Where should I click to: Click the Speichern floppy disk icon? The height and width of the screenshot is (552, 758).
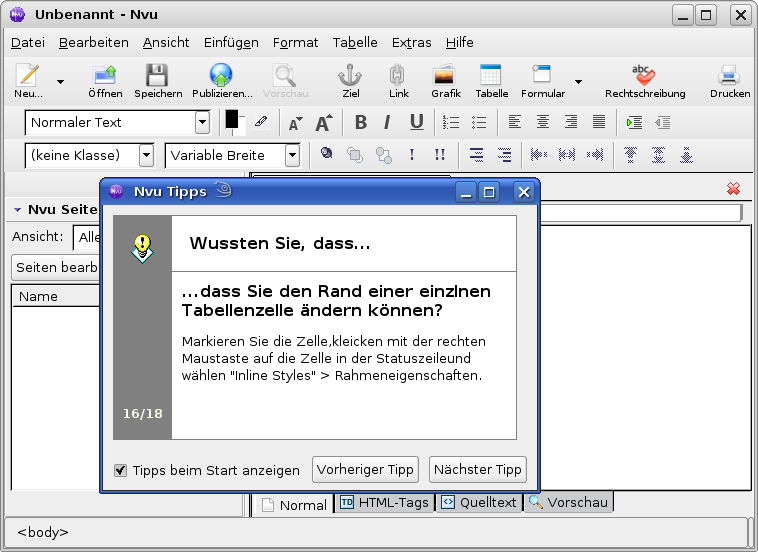tap(158, 80)
